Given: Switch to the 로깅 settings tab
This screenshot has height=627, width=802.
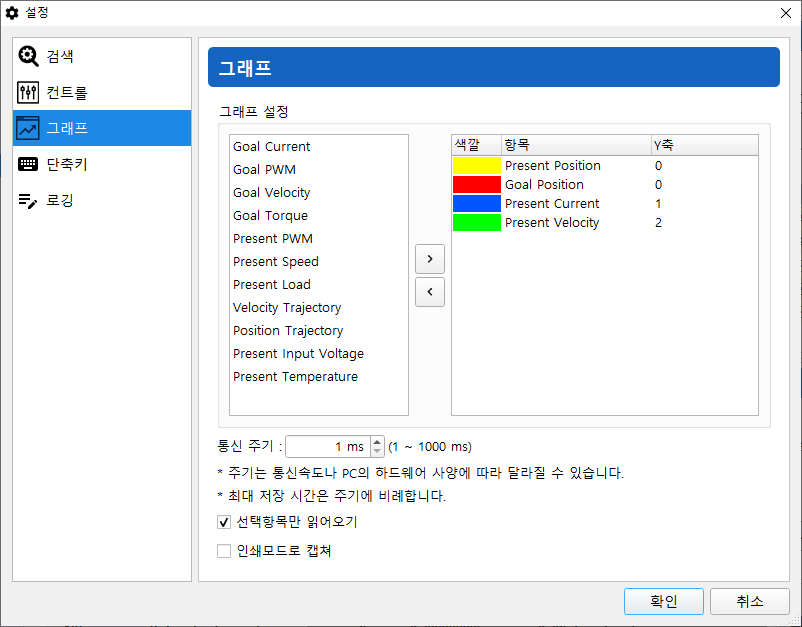Looking at the screenshot, I should [60, 201].
